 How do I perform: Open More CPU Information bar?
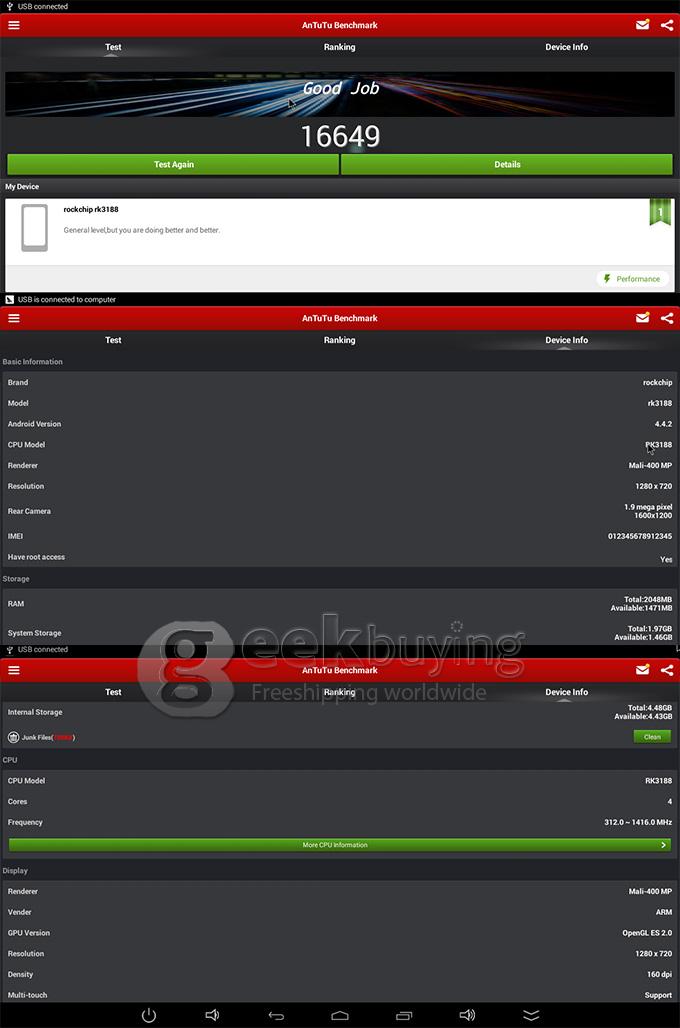340,845
